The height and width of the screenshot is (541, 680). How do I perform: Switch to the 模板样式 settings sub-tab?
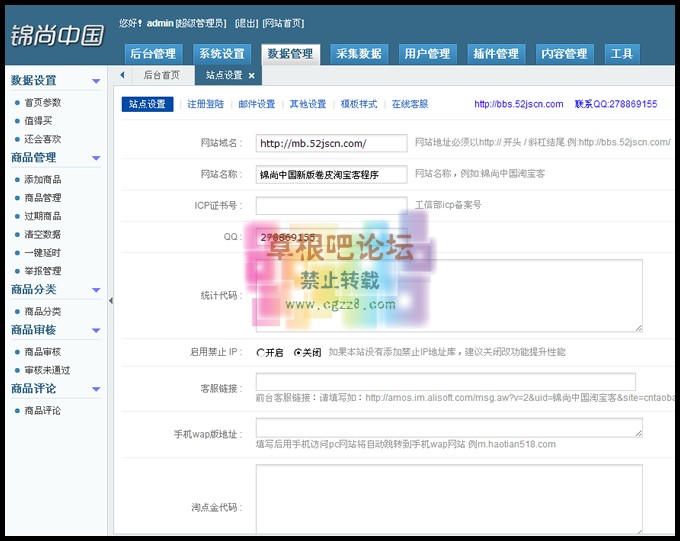(x=359, y=104)
